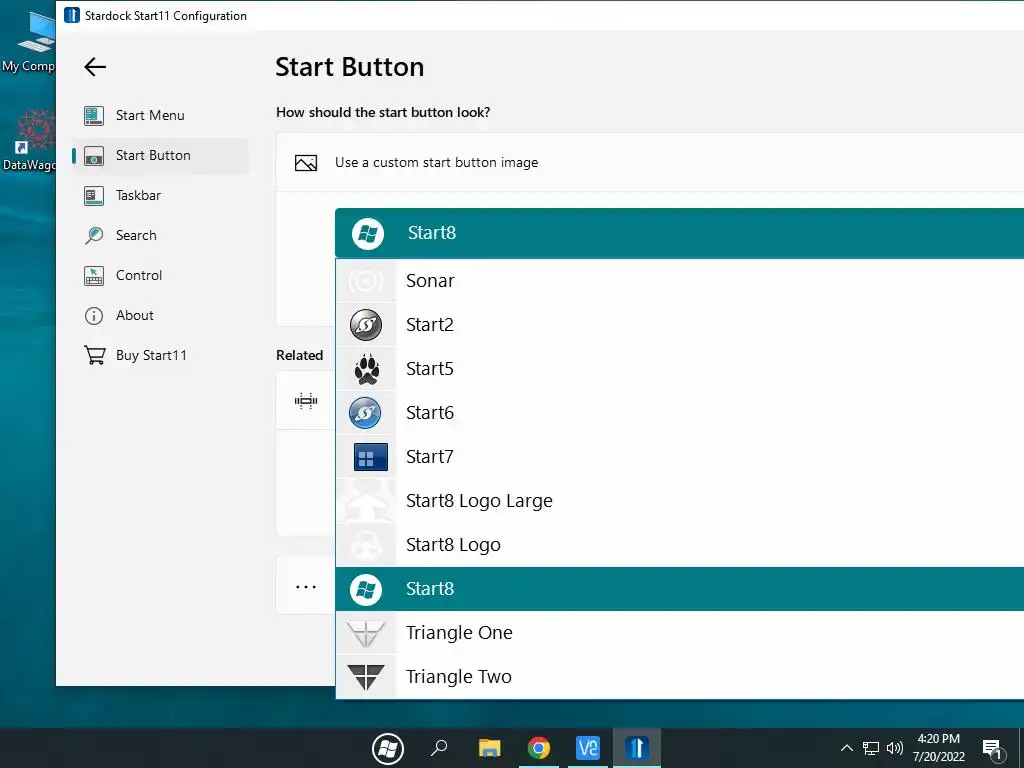This screenshot has height=768, width=1024.
Task: Click the Sonar ring icon
Action: [366, 281]
